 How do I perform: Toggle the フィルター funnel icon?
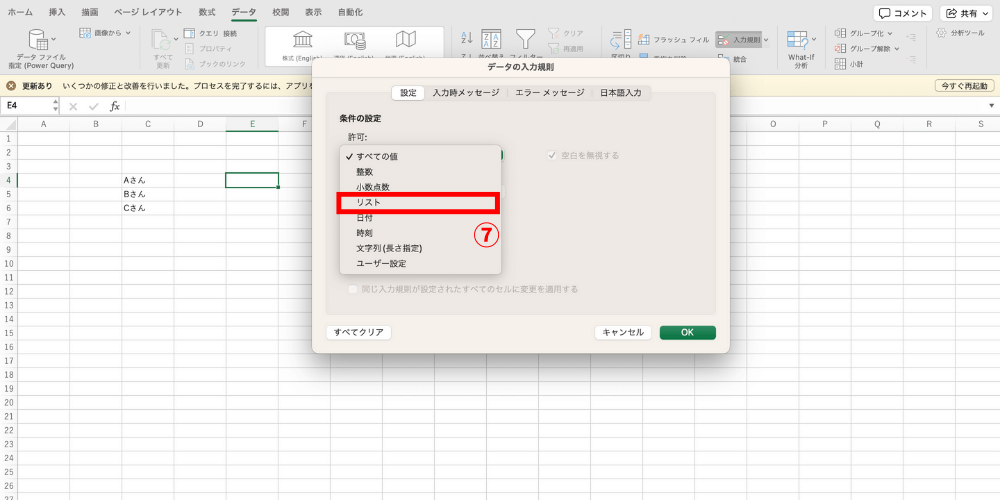[x=526, y=40]
